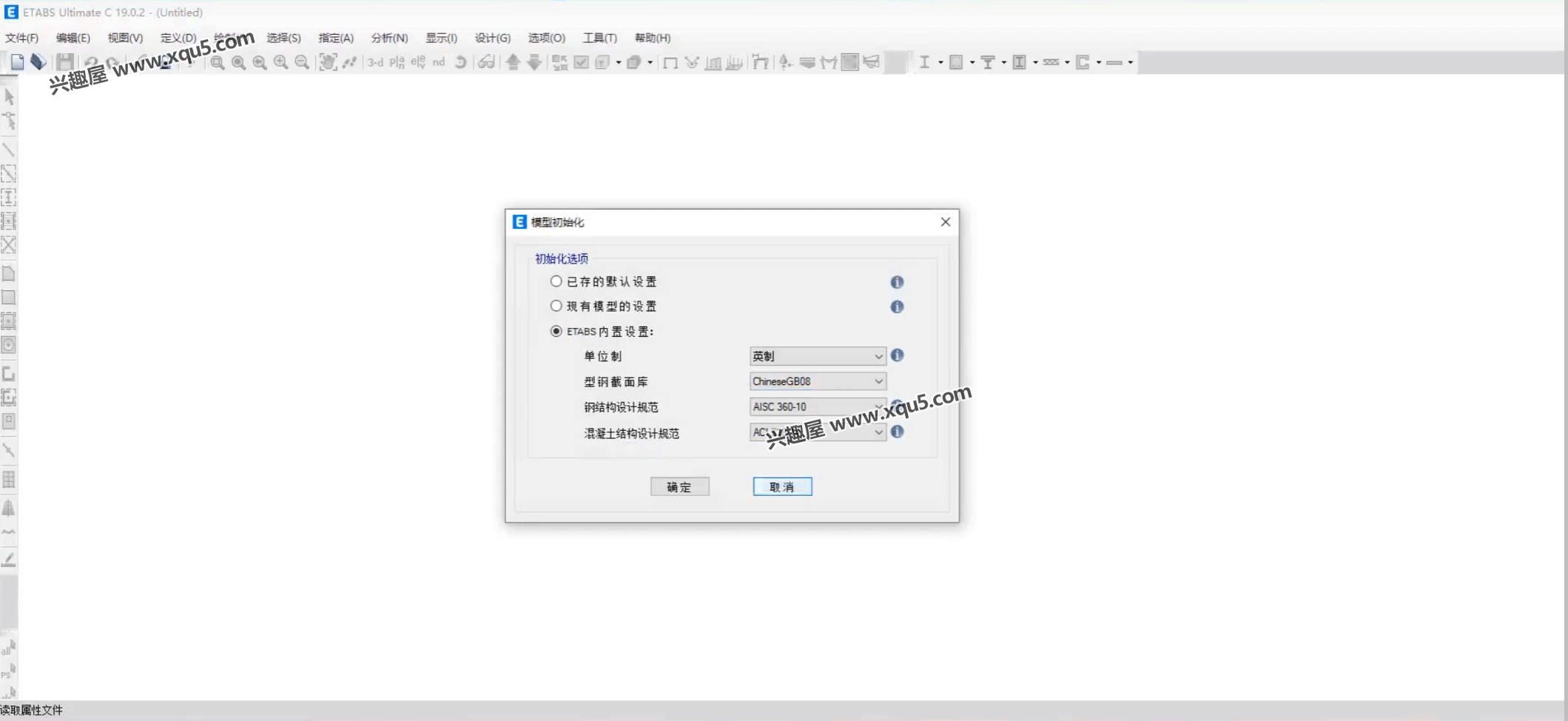Click the 确定 button

[x=679, y=486]
